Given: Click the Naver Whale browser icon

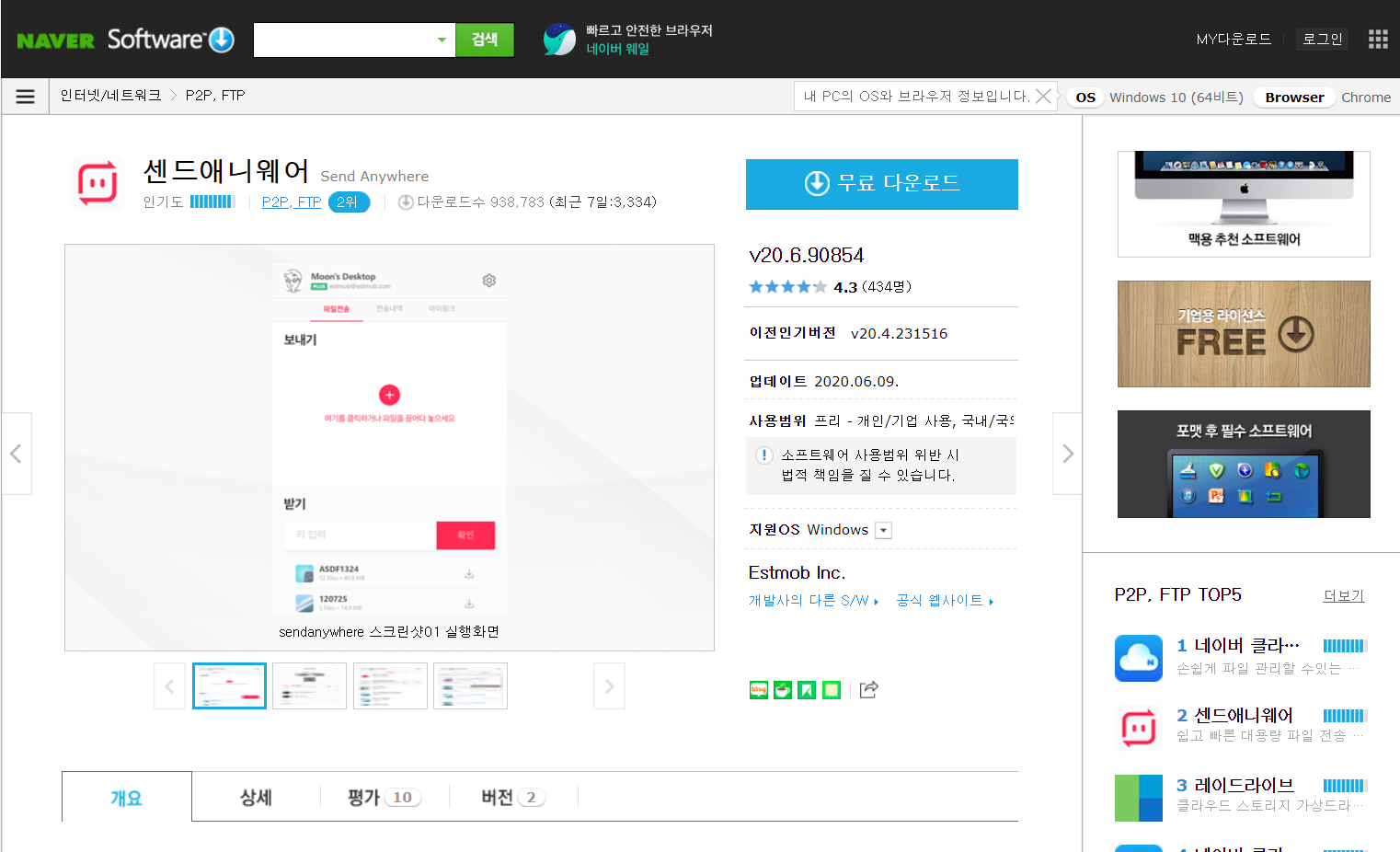Looking at the screenshot, I should [559, 39].
